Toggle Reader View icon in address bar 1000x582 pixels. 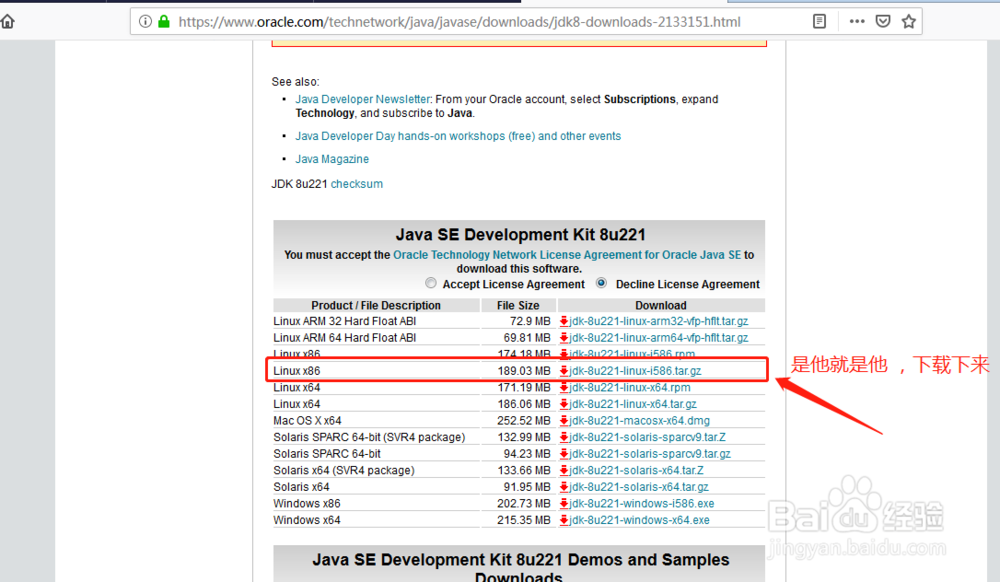(x=820, y=22)
